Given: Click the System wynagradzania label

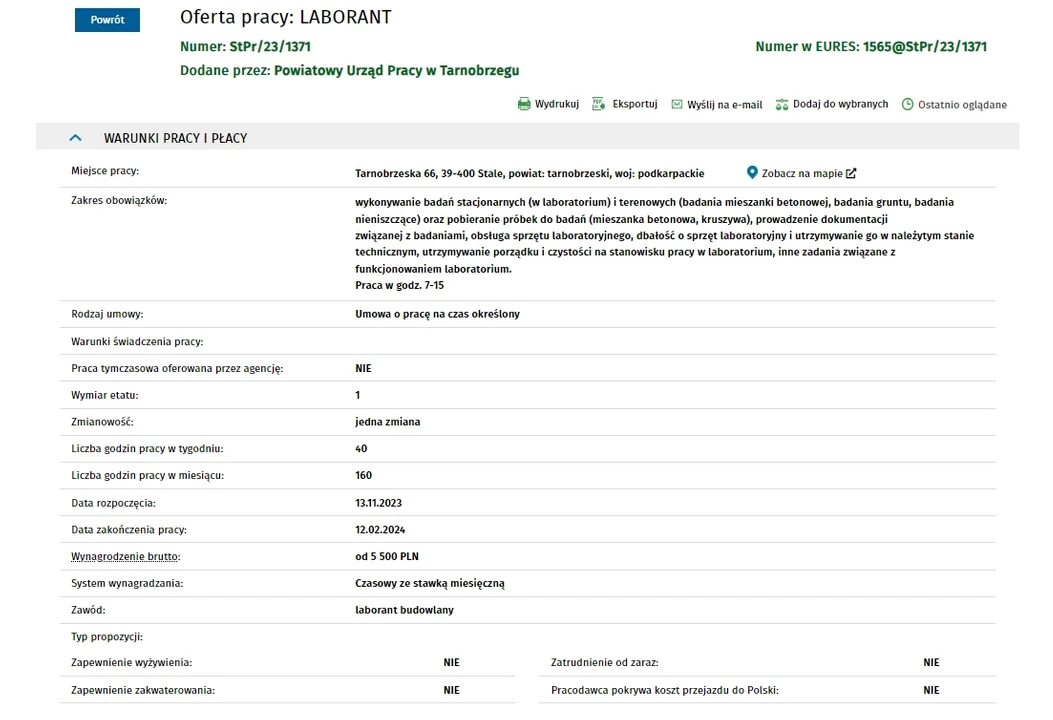Looking at the screenshot, I should (x=127, y=583).
